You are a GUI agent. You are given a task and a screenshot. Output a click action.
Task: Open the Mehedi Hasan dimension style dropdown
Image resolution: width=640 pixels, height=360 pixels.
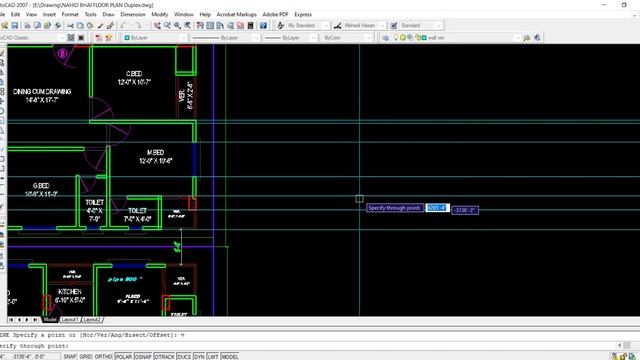[x=382, y=25]
